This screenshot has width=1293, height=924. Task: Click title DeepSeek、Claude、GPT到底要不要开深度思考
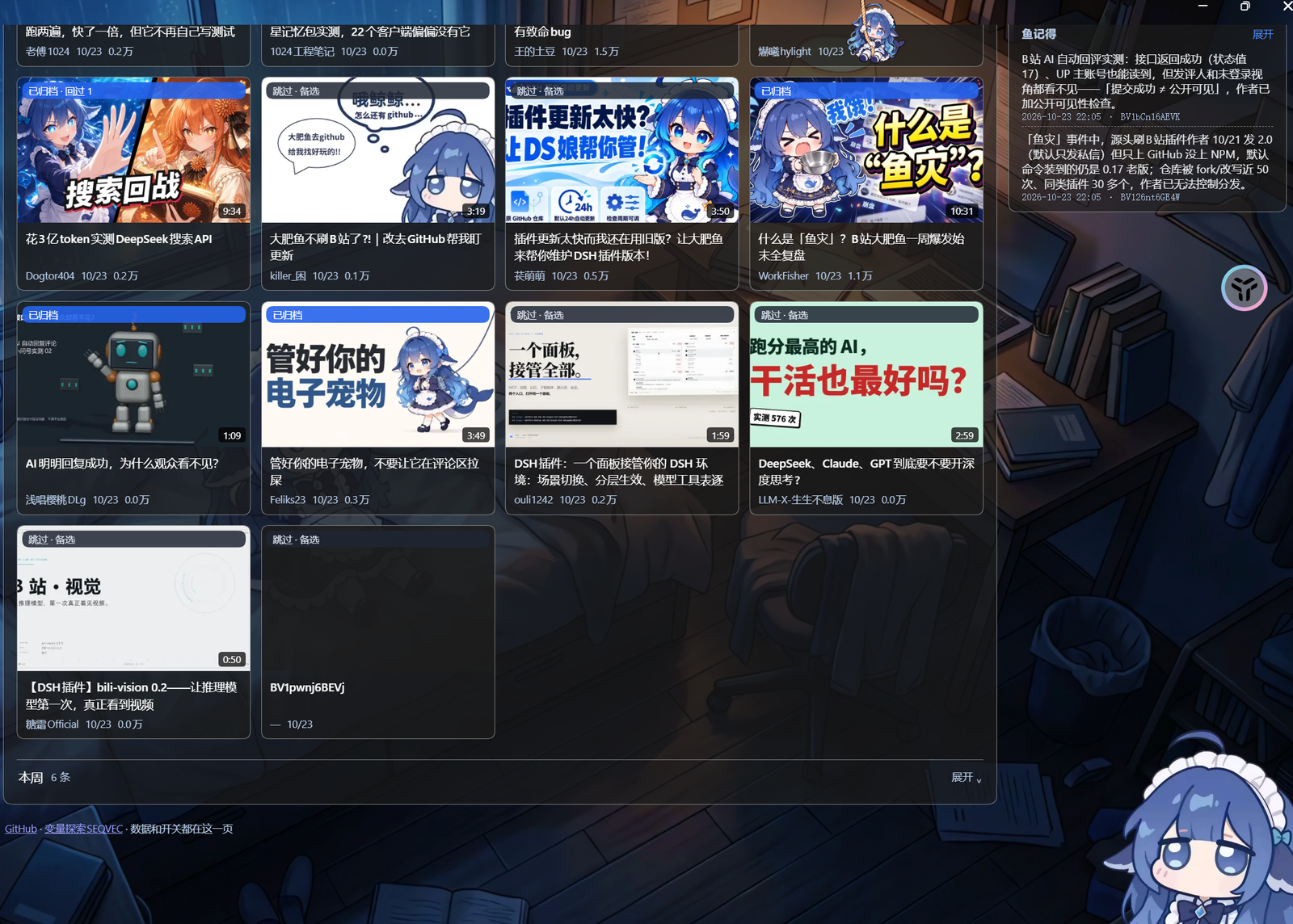pos(866,472)
